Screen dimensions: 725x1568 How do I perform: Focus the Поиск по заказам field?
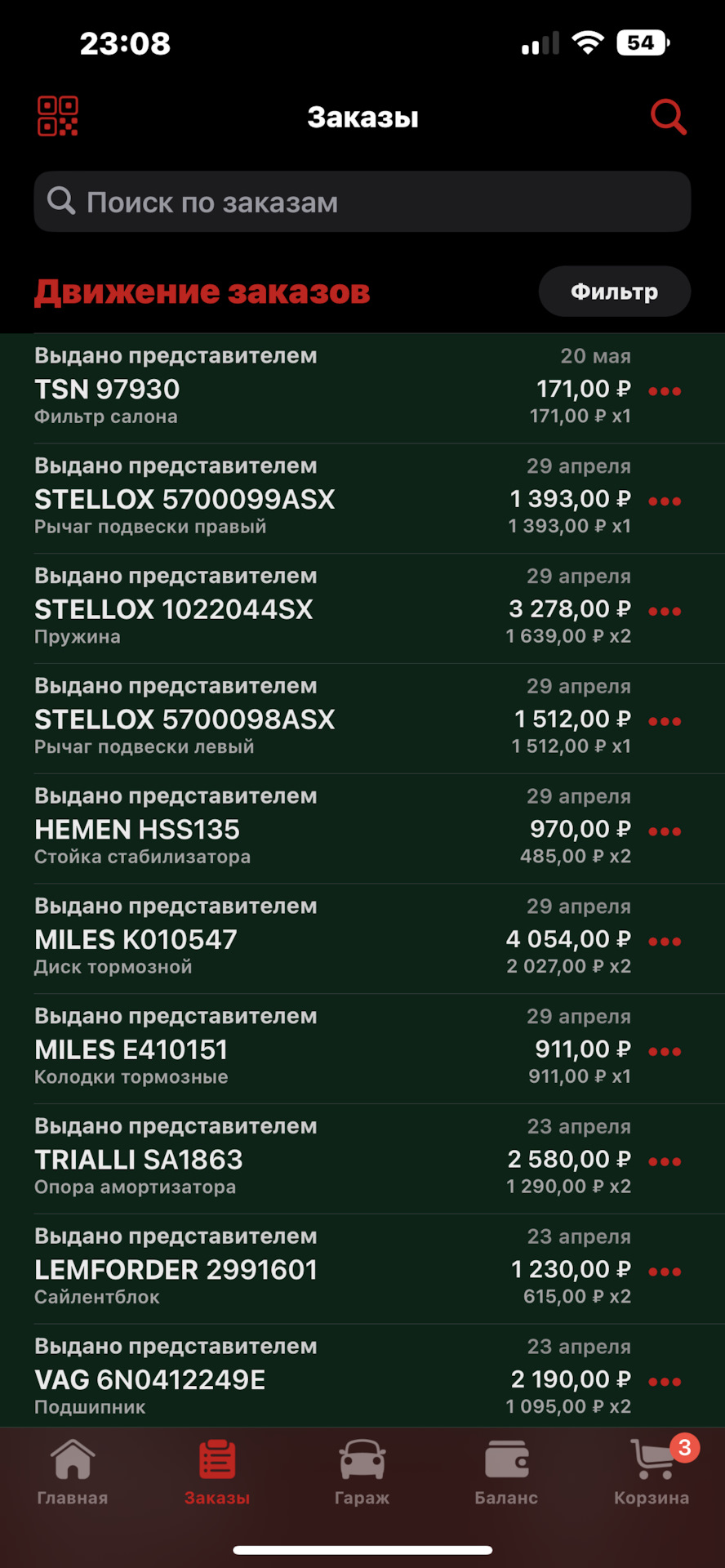362,202
